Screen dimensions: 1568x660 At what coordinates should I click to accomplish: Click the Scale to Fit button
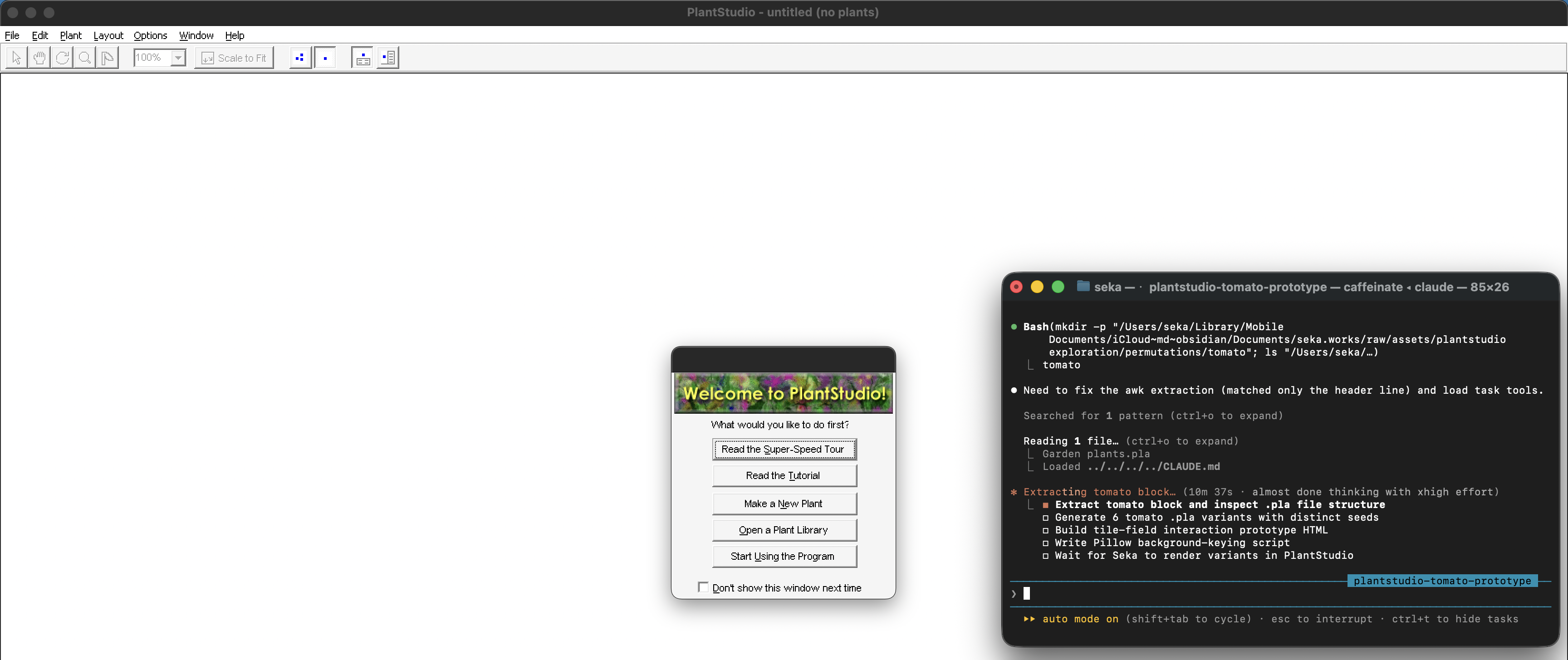[235, 58]
